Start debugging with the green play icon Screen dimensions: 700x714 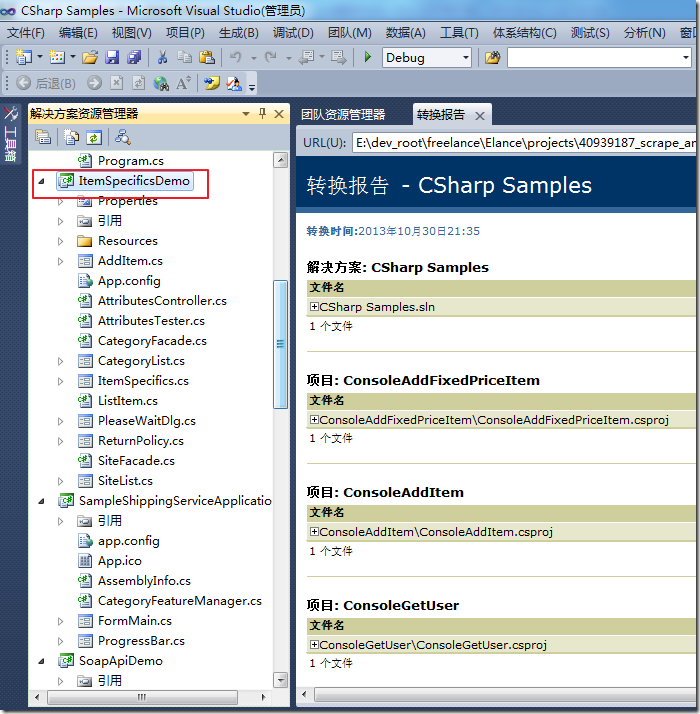click(x=368, y=57)
